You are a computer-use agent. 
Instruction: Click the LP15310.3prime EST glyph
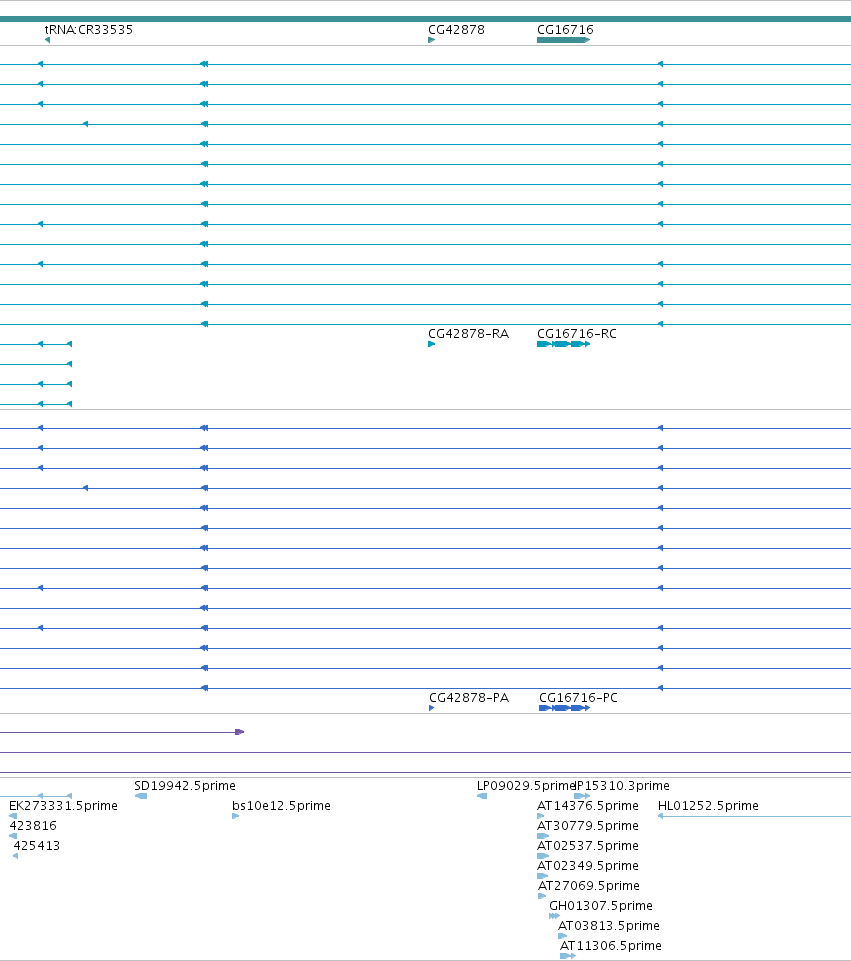[x=582, y=796]
